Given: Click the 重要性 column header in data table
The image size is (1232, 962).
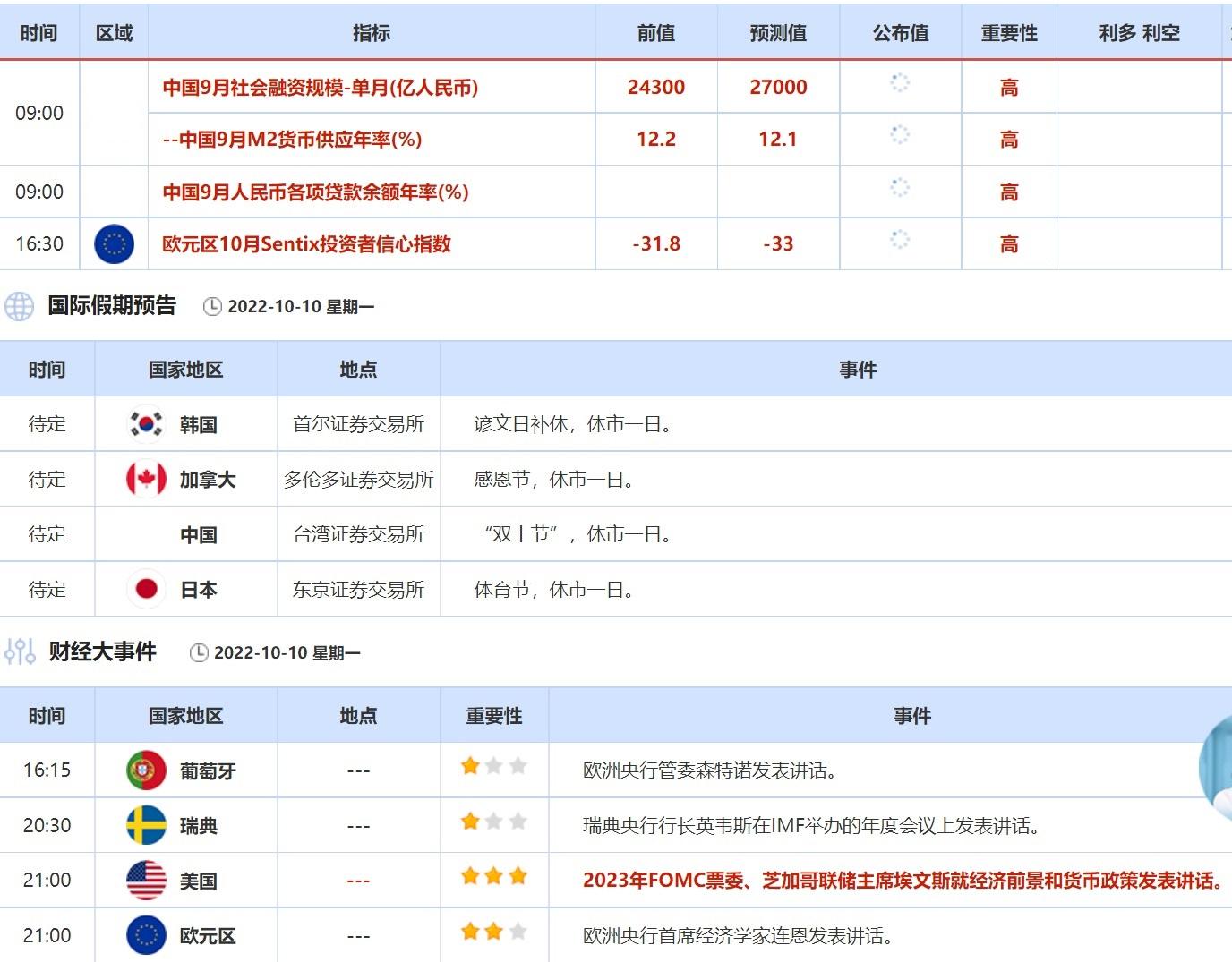Looking at the screenshot, I should click(x=1009, y=33).
